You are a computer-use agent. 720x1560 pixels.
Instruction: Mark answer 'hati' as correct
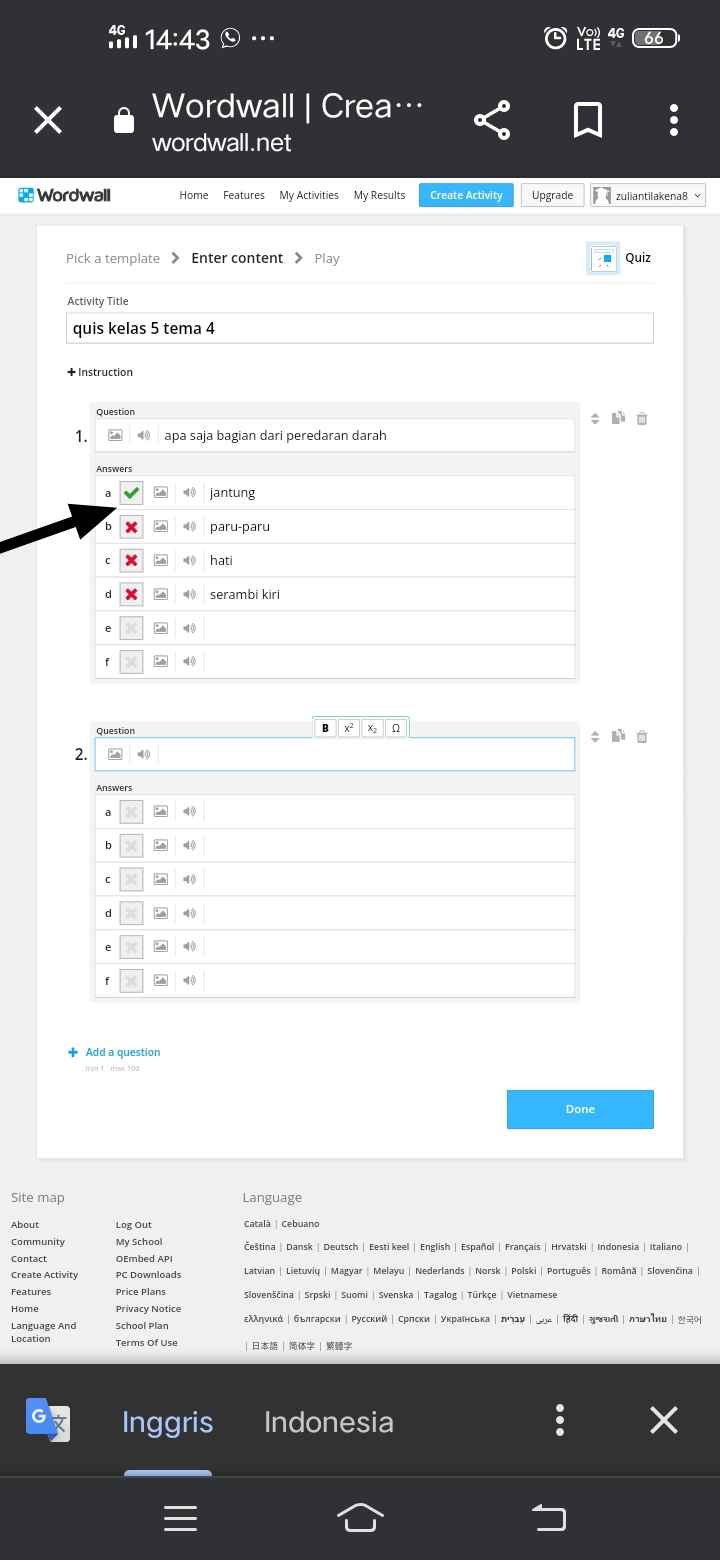pyautogui.click(x=131, y=560)
